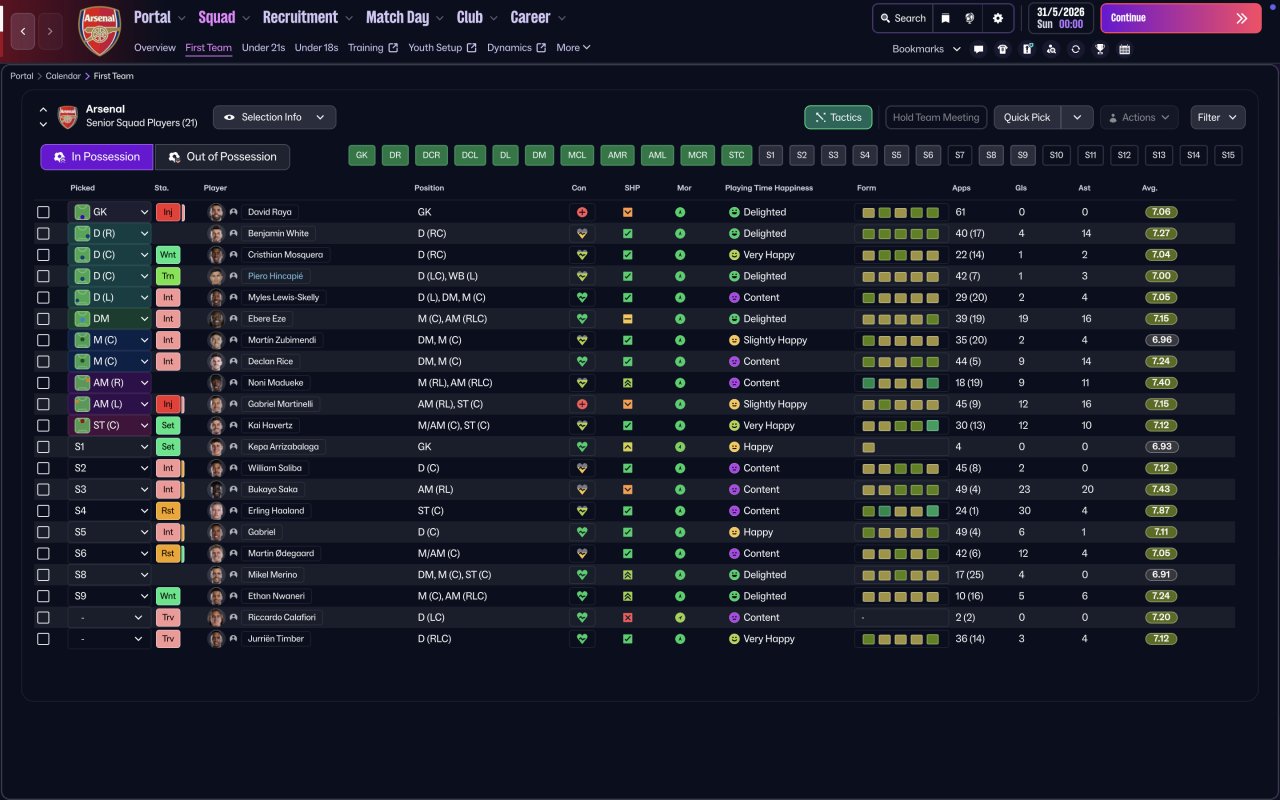This screenshot has height=800, width=1280.
Task: Click Noni Madueke's morale icon
Action: point(680,383)
